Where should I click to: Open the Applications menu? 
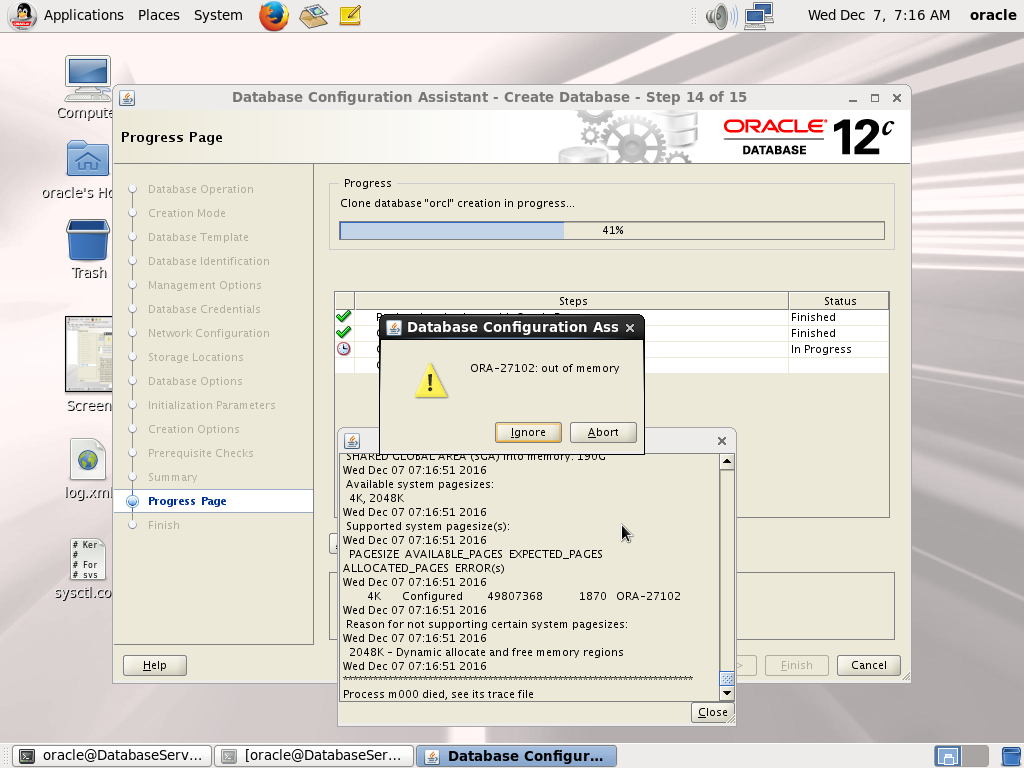pyautogui.click(x=83, y=15)
